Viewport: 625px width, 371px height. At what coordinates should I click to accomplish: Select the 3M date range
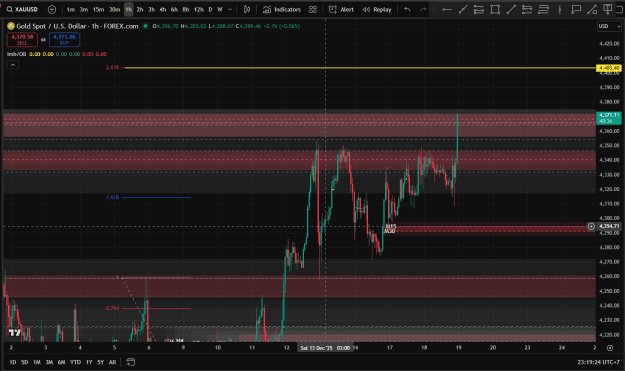(49, 362)
